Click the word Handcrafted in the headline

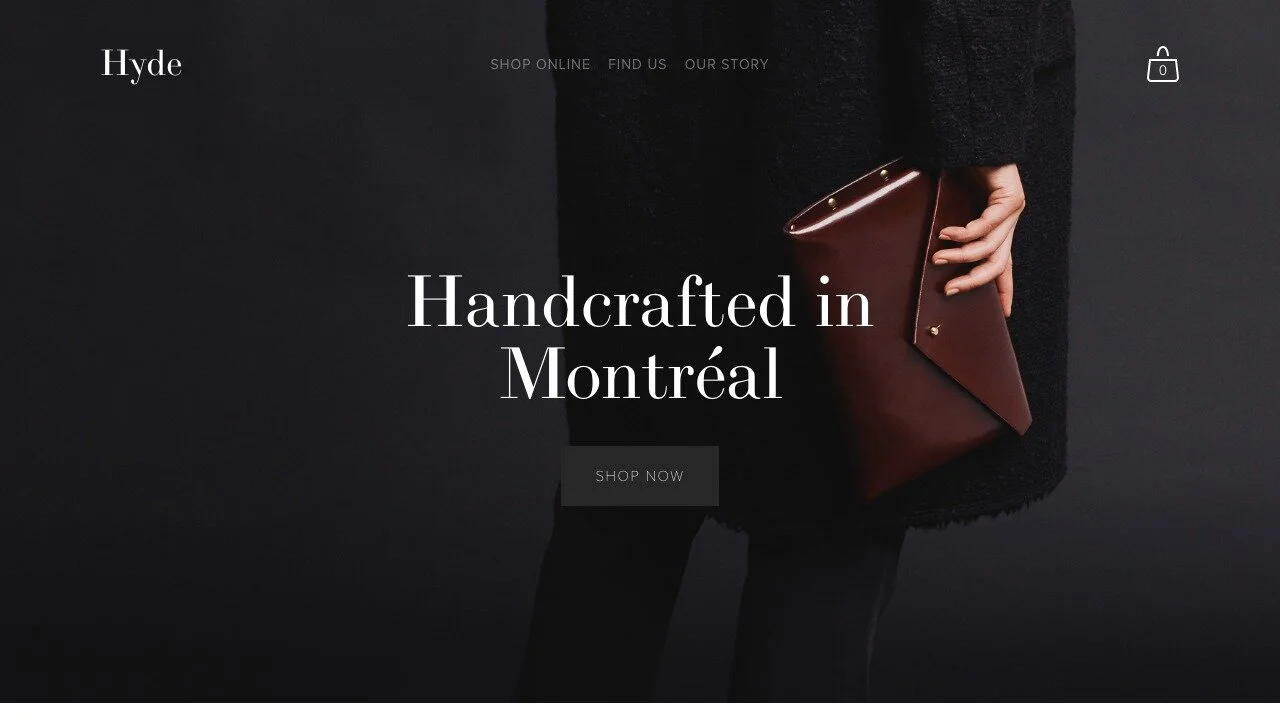[601, 302]
